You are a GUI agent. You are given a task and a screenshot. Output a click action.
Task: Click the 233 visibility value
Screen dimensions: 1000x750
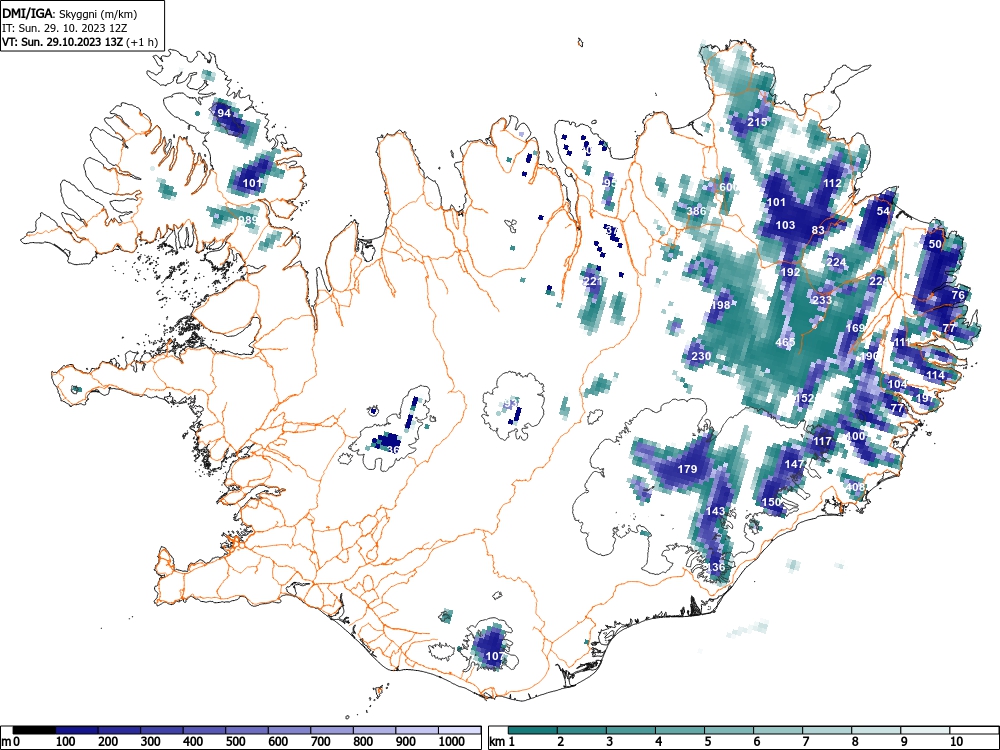click(x=822, y=300)
